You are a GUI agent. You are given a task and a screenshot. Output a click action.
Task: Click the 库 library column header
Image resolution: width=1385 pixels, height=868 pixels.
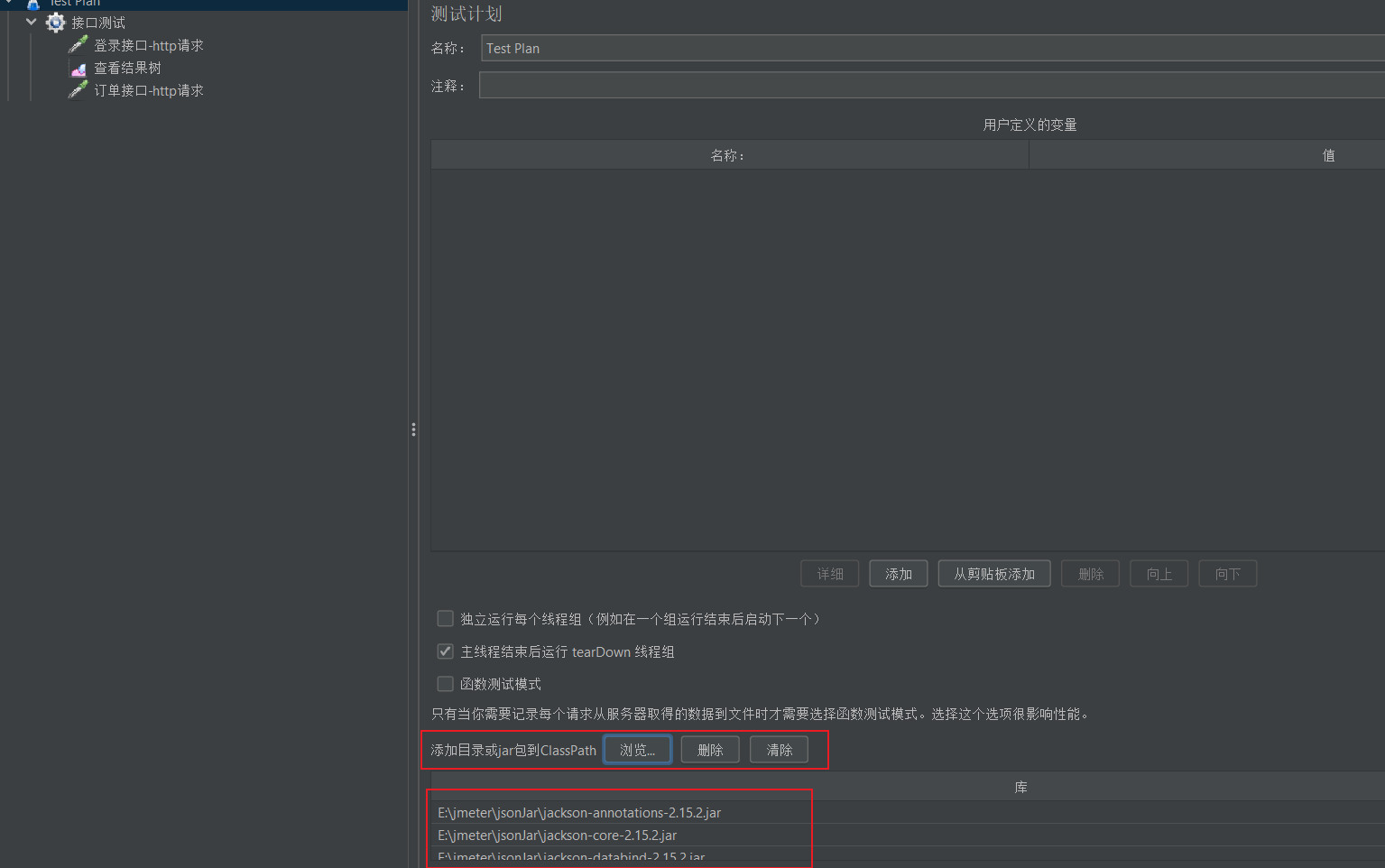click(x=908, y=787)
